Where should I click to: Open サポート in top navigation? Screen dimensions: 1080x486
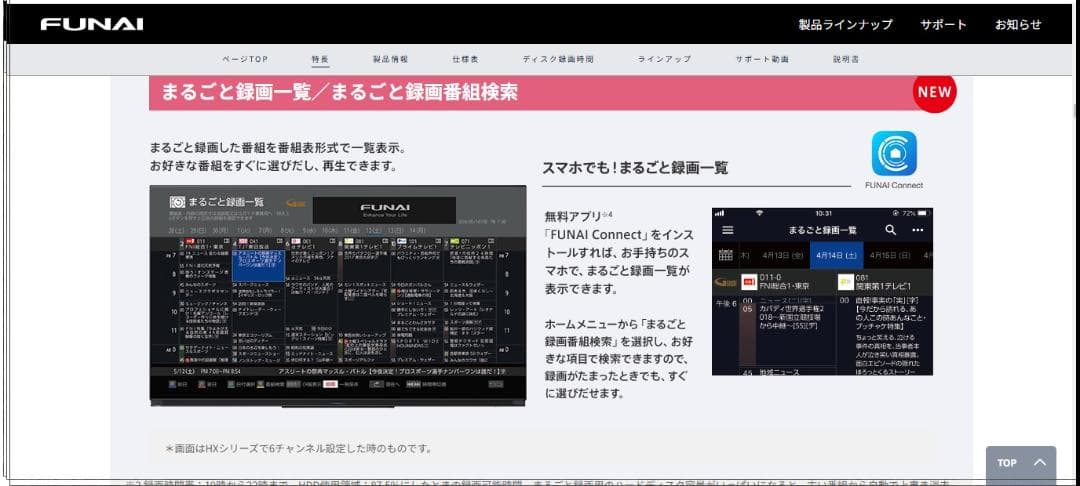click(x=943, y=25)
